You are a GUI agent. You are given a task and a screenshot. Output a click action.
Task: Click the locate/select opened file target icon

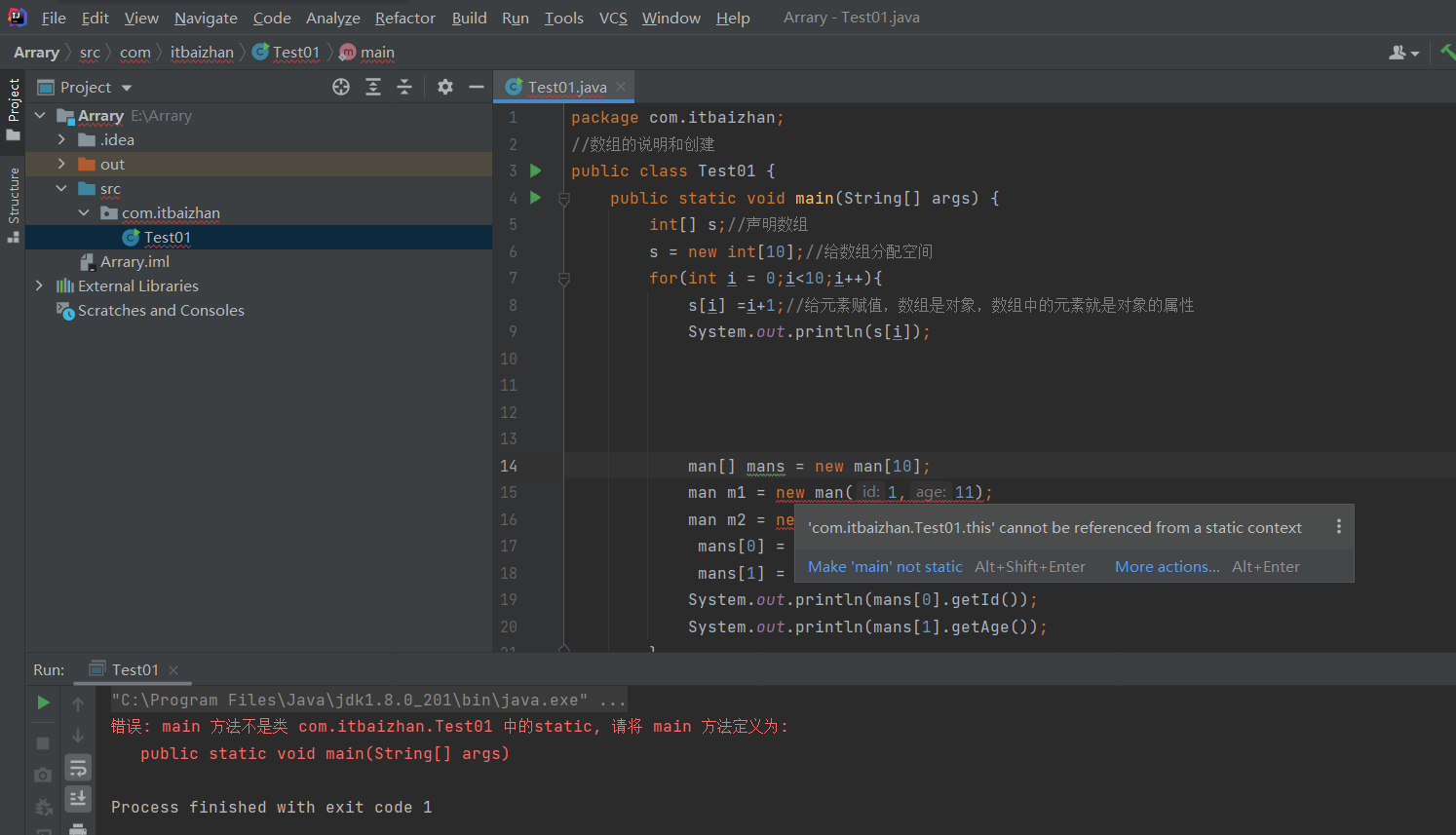pyautogui.click(x=341, y=87)
